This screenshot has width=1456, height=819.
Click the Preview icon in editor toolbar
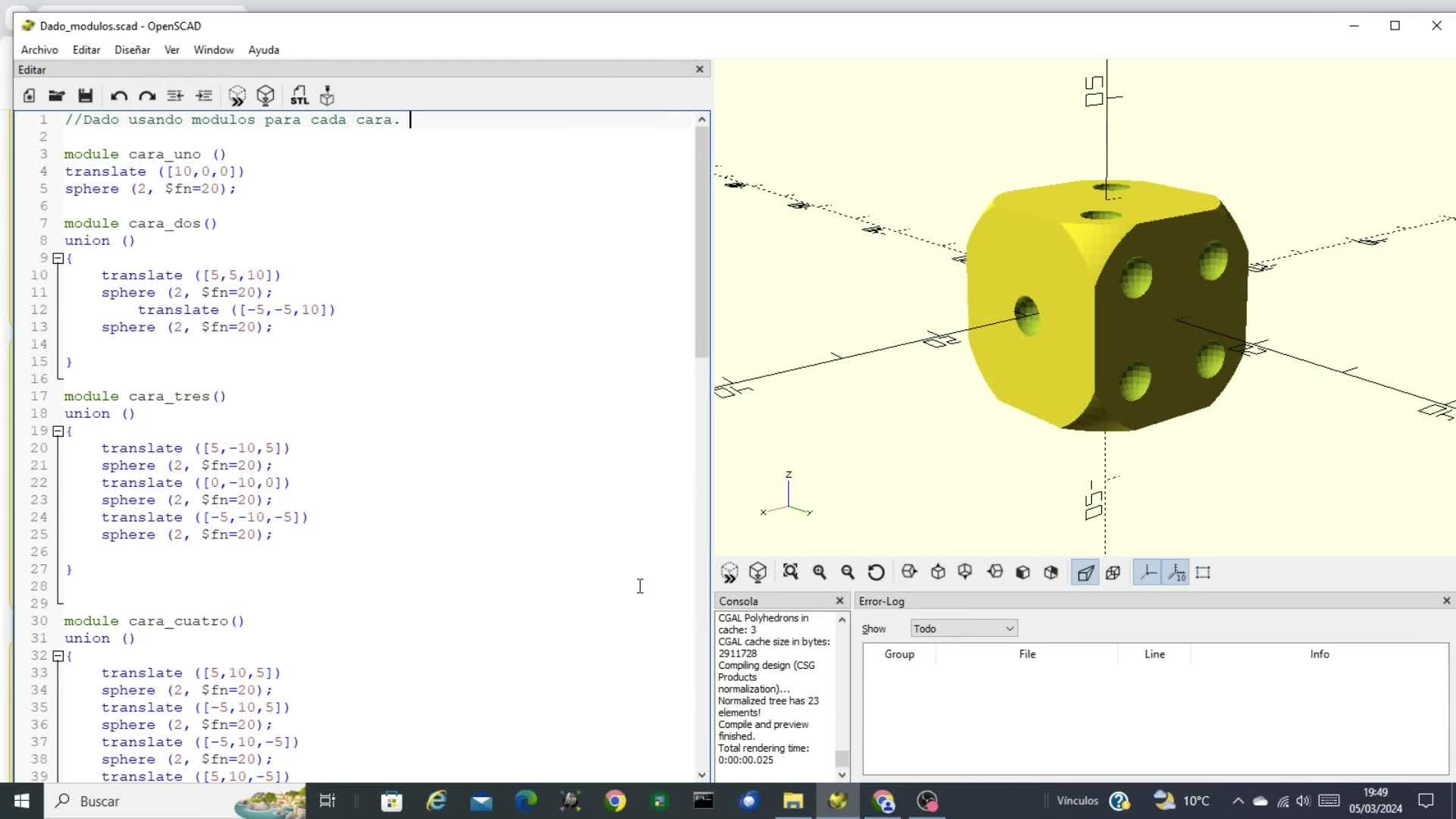[x=237, y=96]
